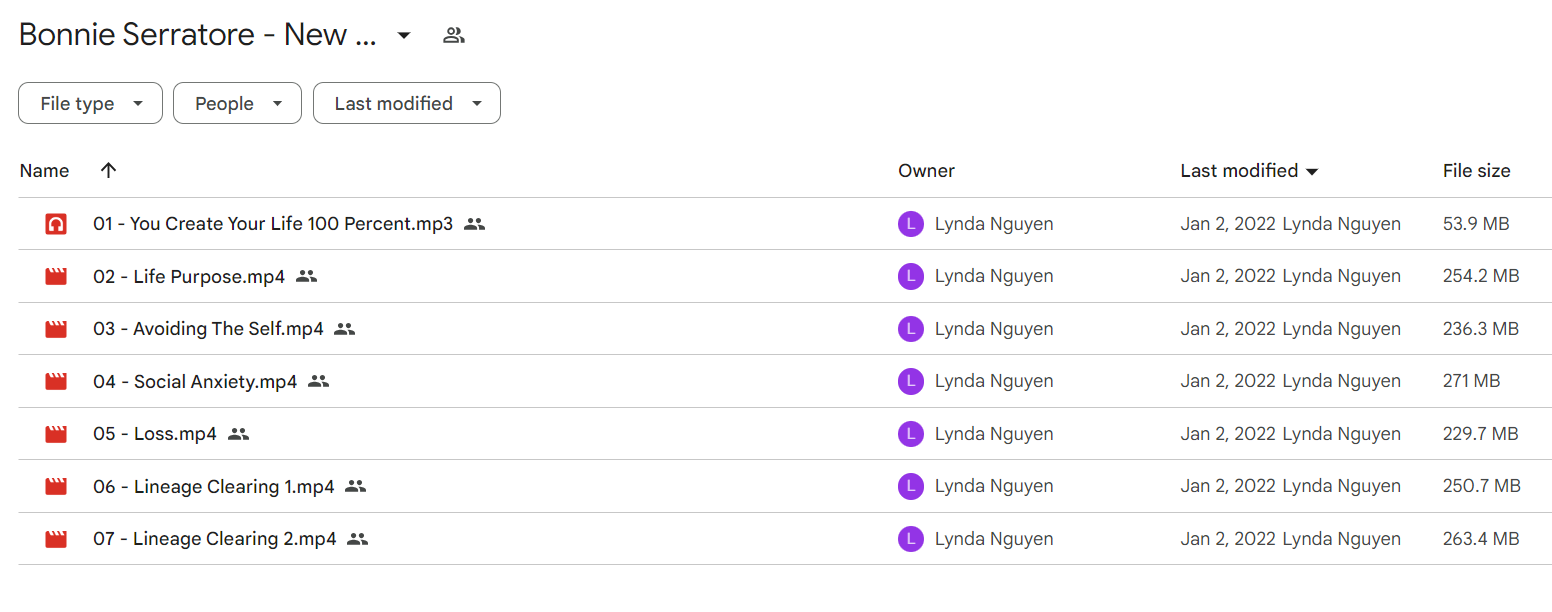Click shared icon next to 01 - You Create Your Life
Viewport: 1552px width, 612px height.
point(475,224)
